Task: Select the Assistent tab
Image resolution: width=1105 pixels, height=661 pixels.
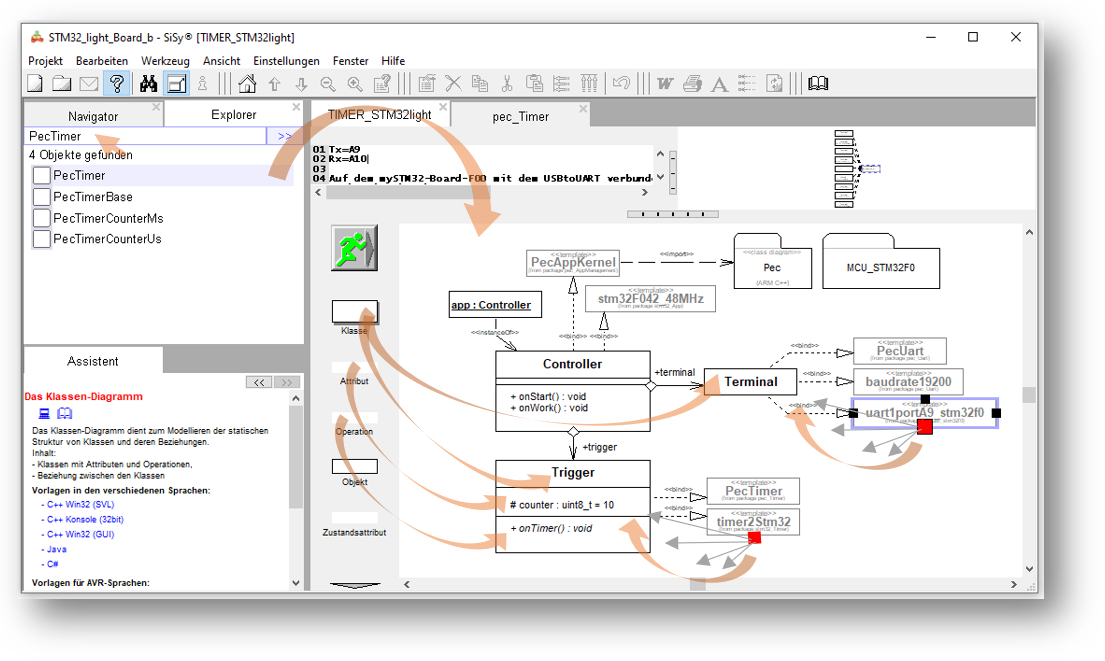Action: point(93,362)
